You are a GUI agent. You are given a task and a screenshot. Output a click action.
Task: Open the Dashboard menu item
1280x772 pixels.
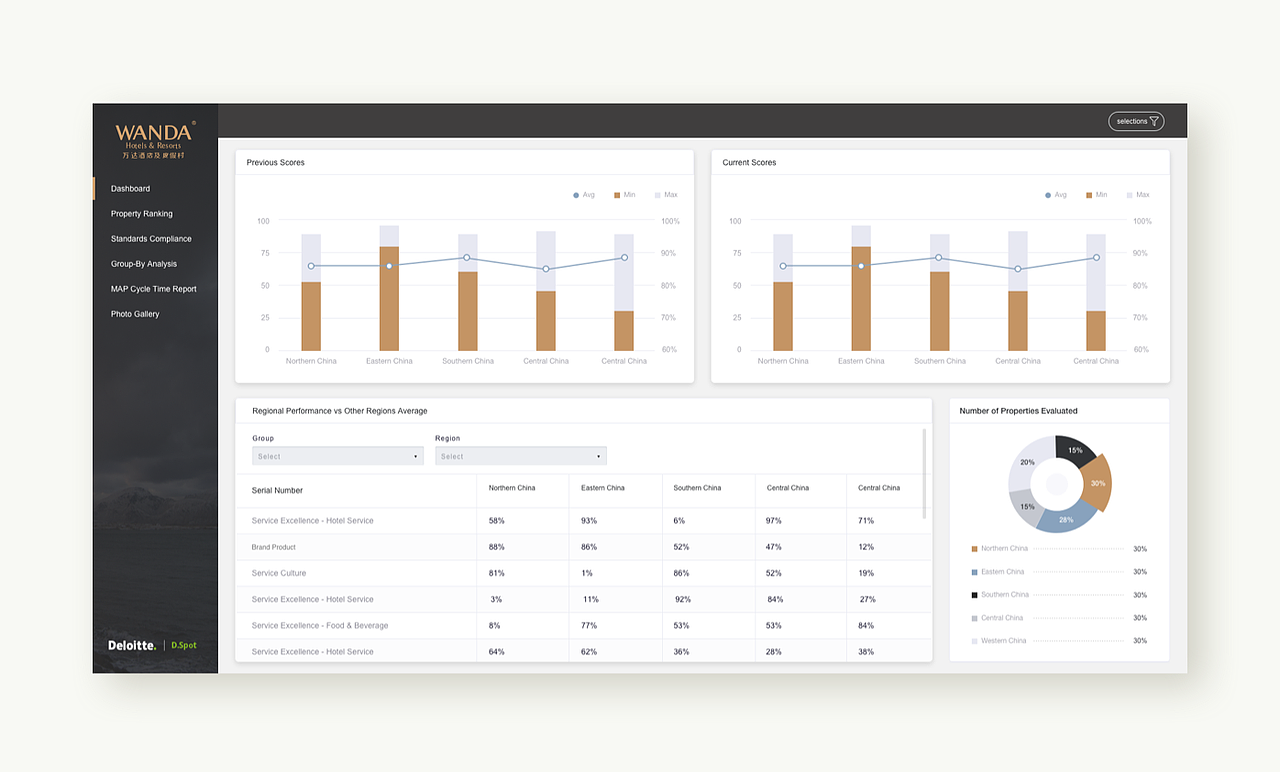click(130, 188)
